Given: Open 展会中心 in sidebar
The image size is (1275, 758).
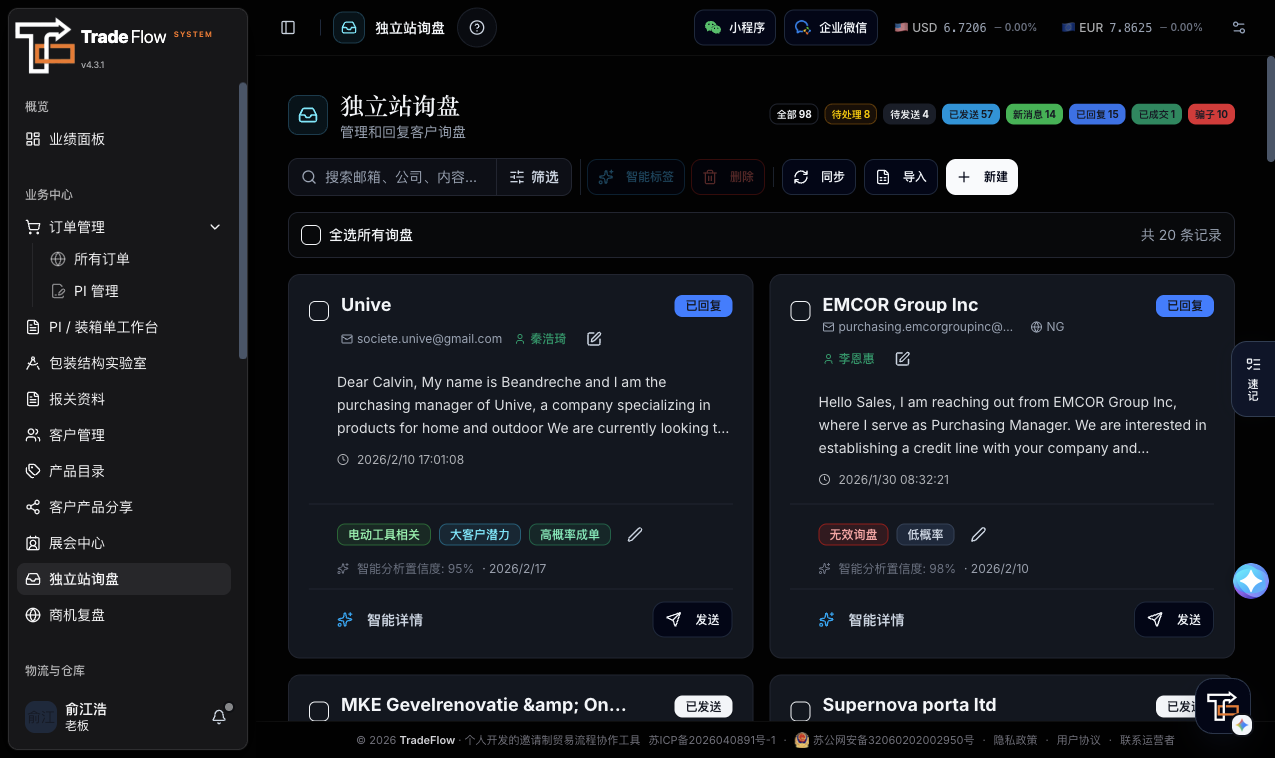Looking at the screenshot, I should 124,543.
